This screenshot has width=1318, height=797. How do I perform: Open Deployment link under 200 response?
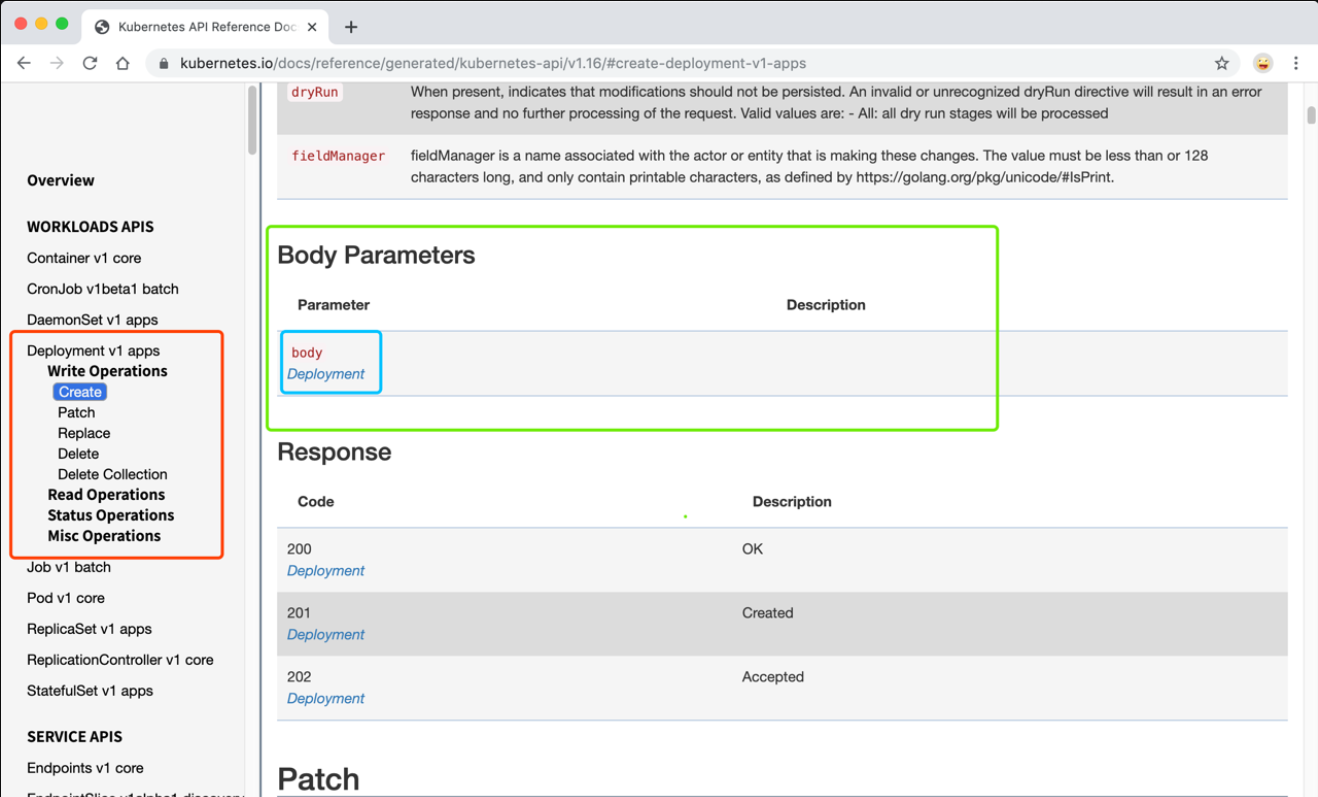(x=326, y=571)
